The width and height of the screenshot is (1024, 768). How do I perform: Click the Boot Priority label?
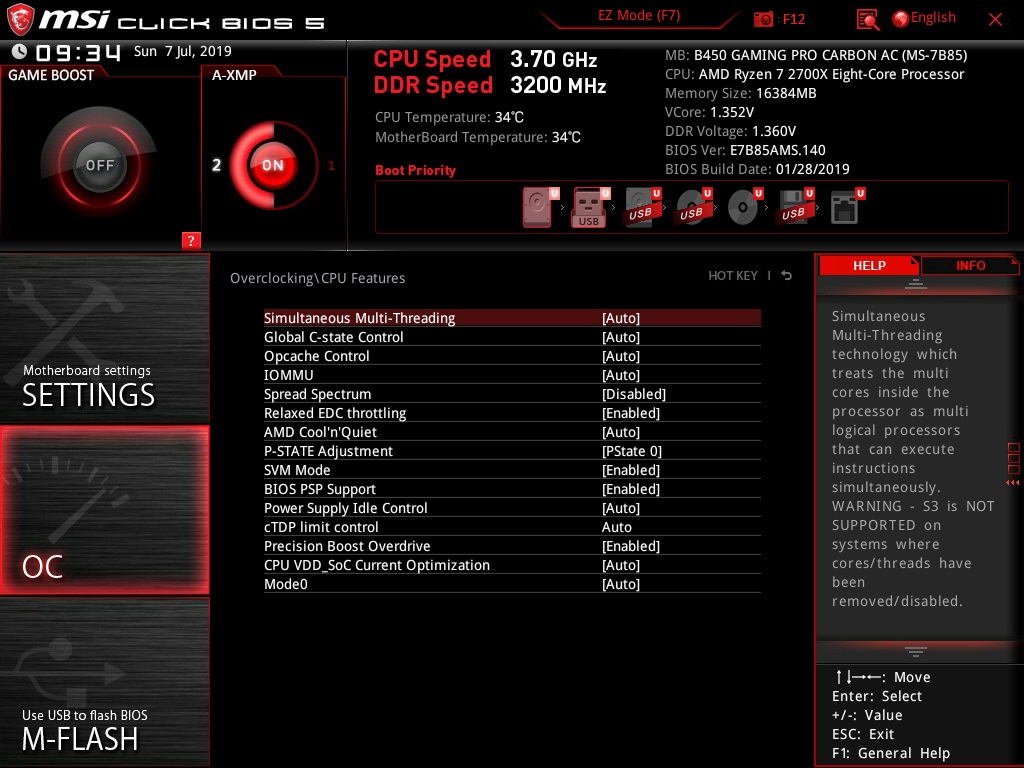415,170
